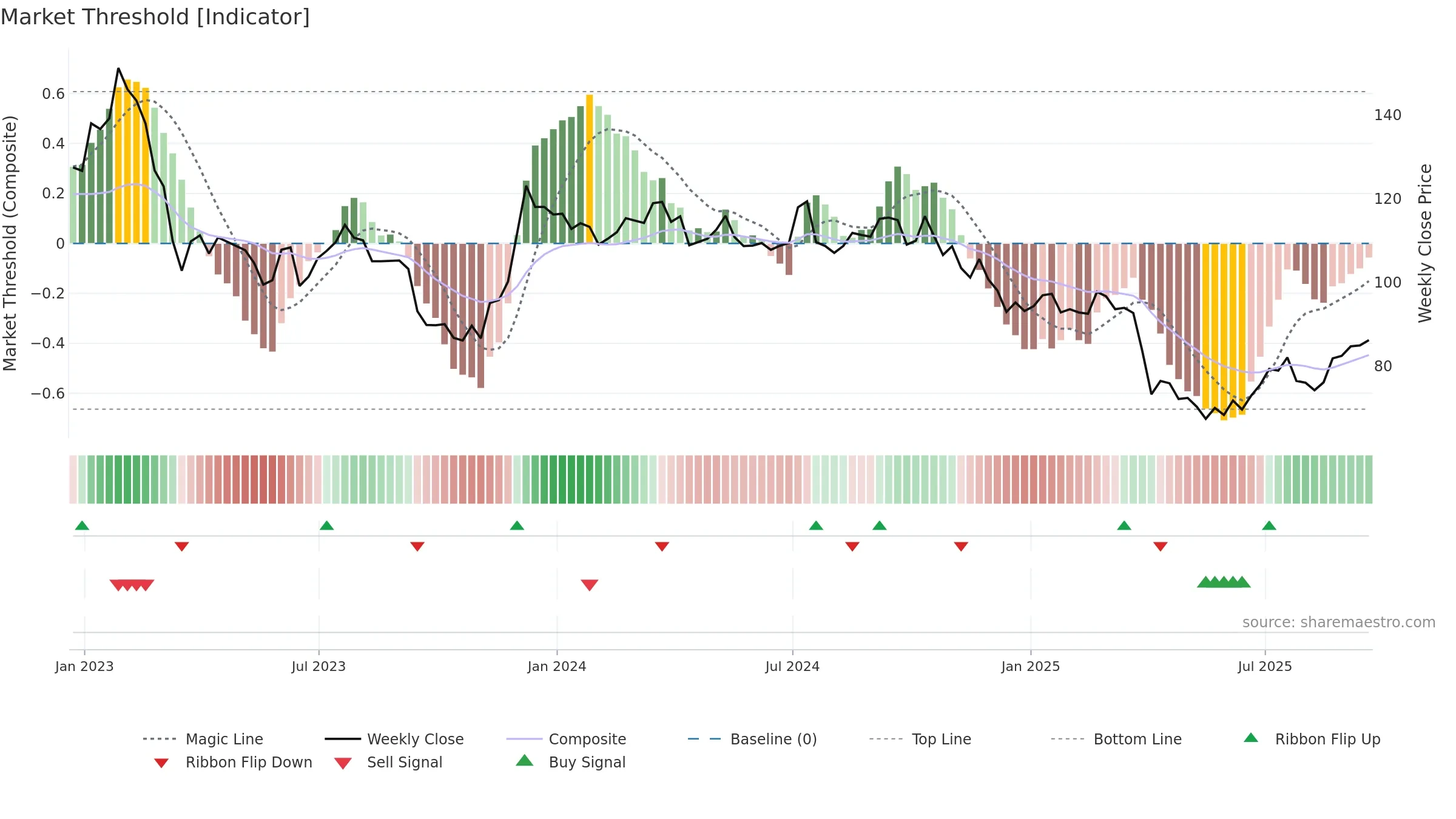Click the chart title Market Threshold [Indicator]
1456x819 pixels.
(x=155, y=17)
